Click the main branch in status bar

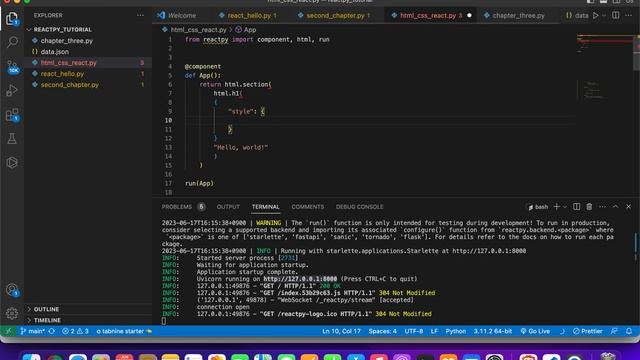point(33,331)
